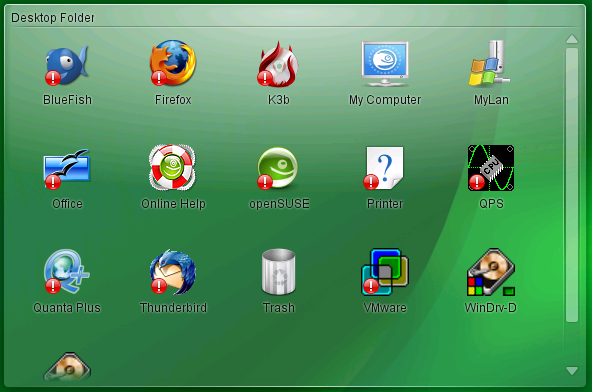
Task: Select the "Thunderbird" label text
Action: pyautogui.click(x=173, y=308)
